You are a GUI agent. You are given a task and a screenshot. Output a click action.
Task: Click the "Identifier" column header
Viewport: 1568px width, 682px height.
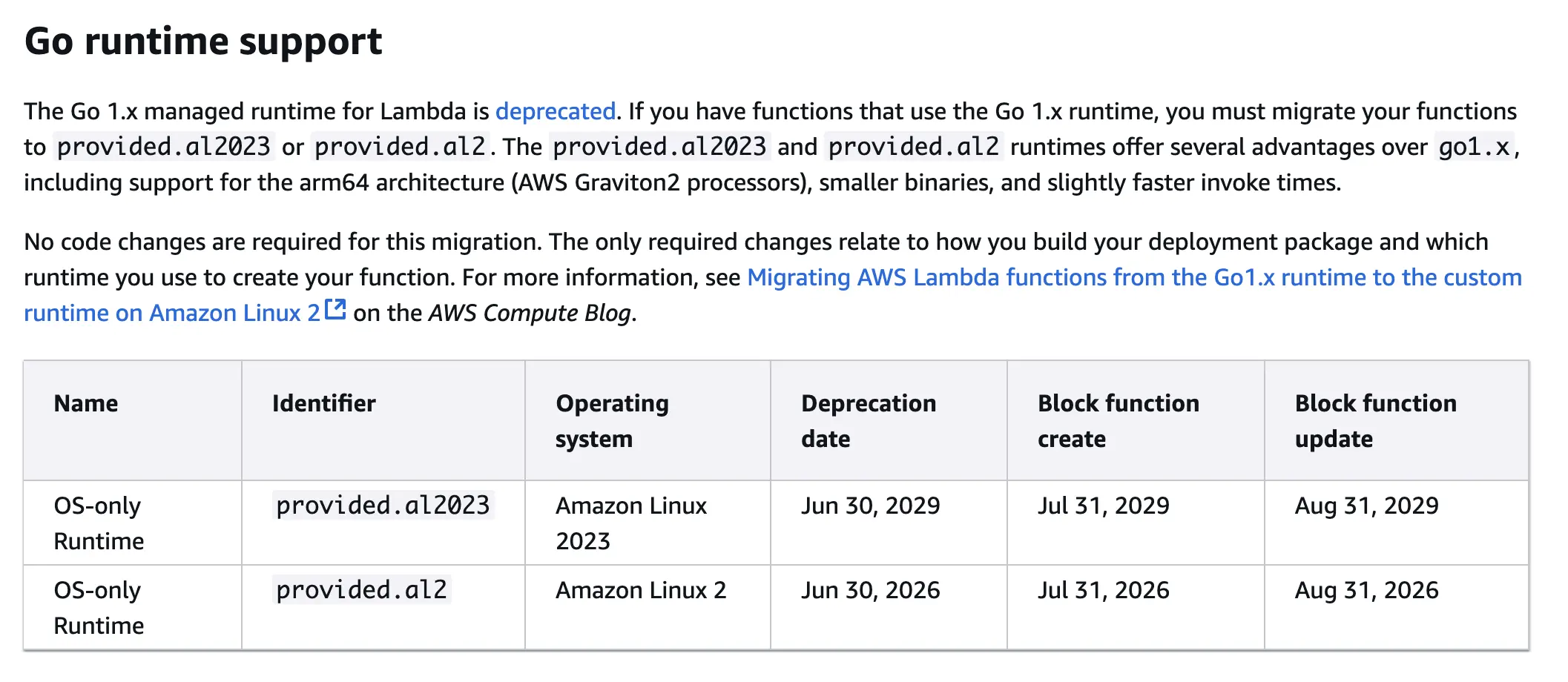(323, 403)
